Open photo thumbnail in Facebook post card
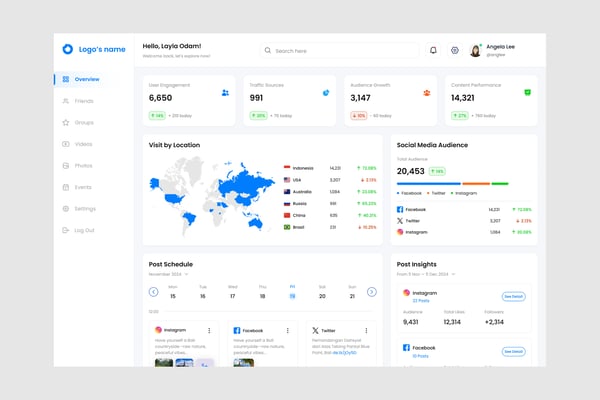The height and width of the screenshot is (400, 600). click(x=244, y=362)
